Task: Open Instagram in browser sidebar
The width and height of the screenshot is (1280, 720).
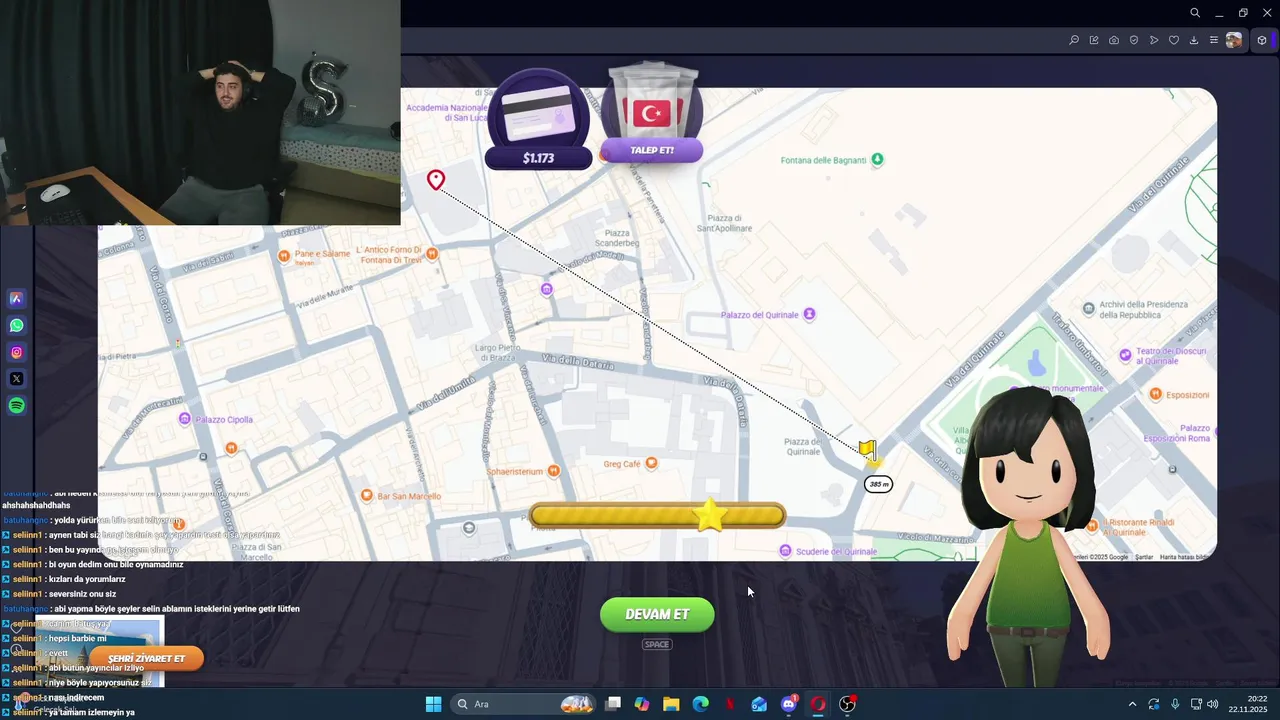Action: point(16,352)
